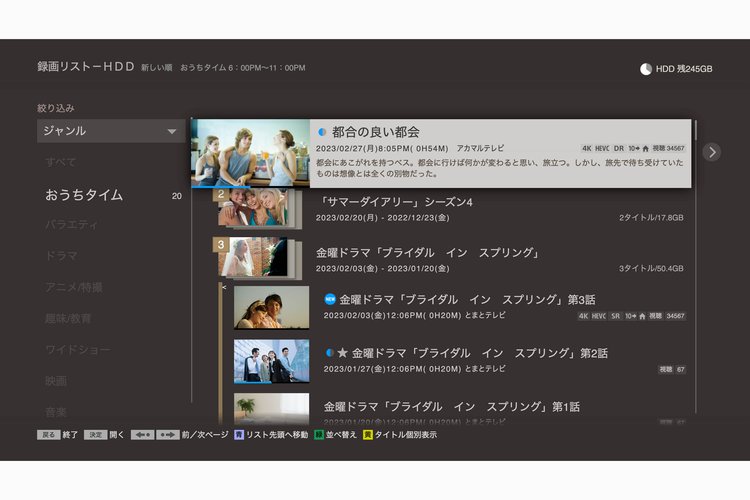Select the バラエティ genre filter

[x=72, y=225]
